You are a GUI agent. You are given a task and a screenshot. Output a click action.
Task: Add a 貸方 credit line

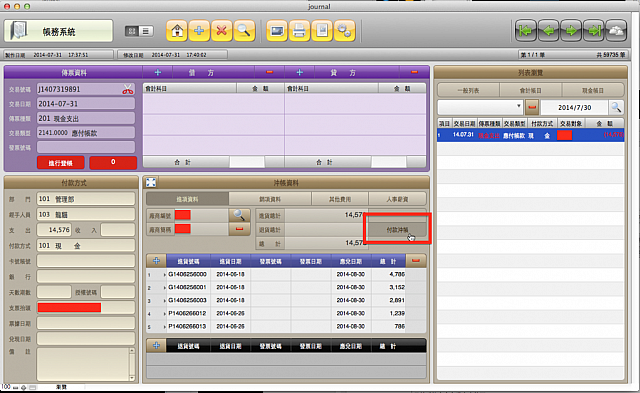[x=300, y=73]
